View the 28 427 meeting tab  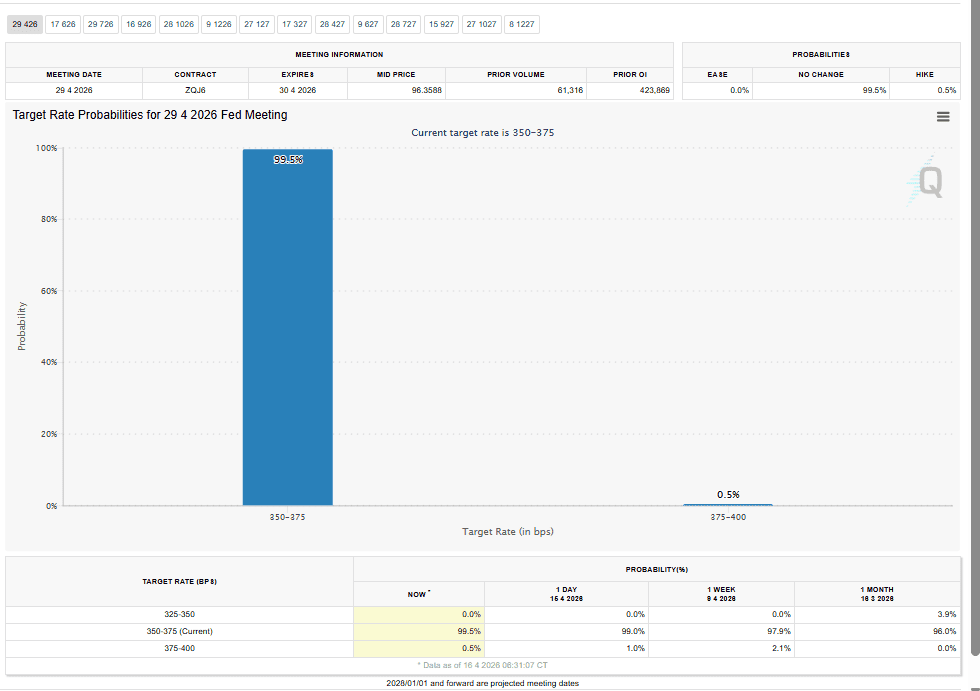pos(332,24)
